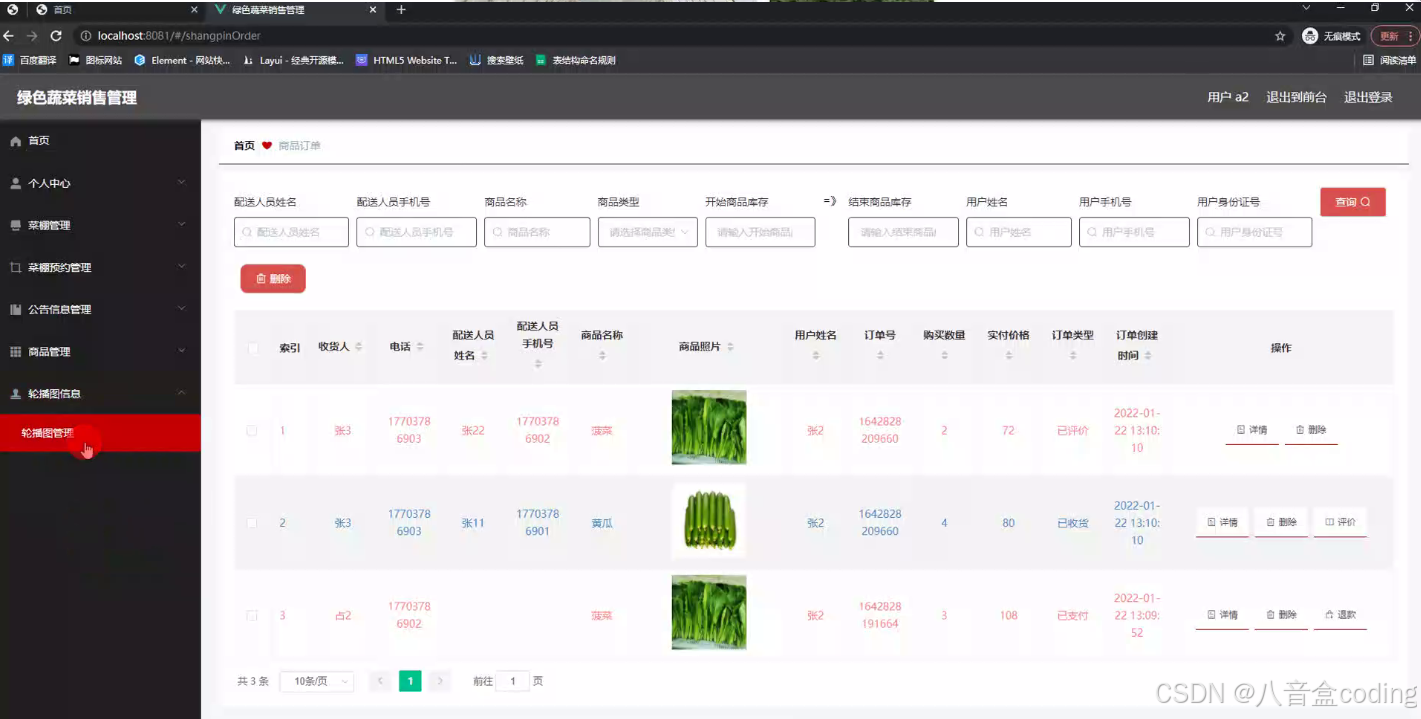Select 轮播图管理 submenu item
1421x719 pixels.
pos(100,433)
